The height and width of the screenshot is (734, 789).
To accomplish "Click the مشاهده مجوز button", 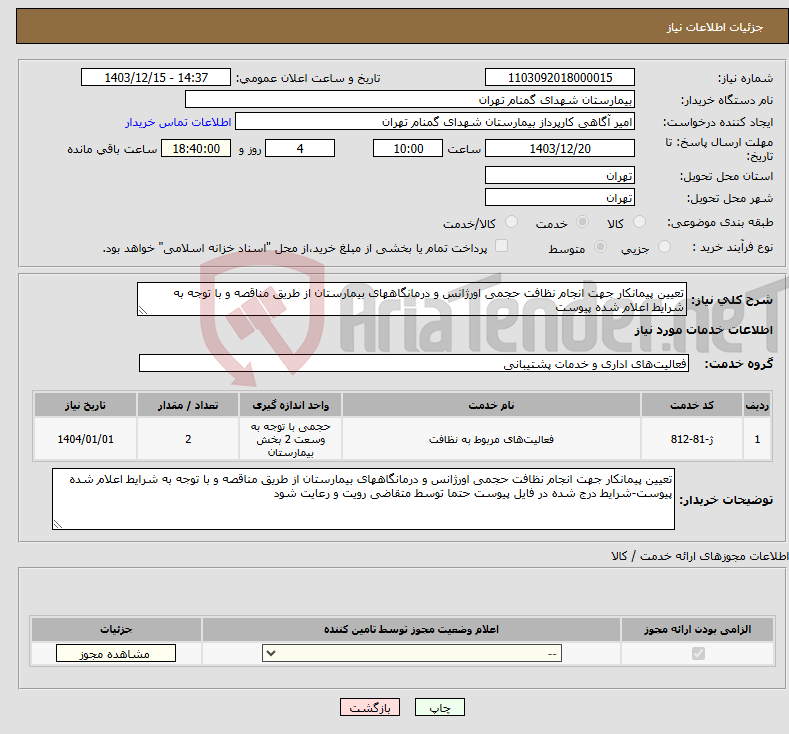I will pyautogui.click(x=116, y=654).
